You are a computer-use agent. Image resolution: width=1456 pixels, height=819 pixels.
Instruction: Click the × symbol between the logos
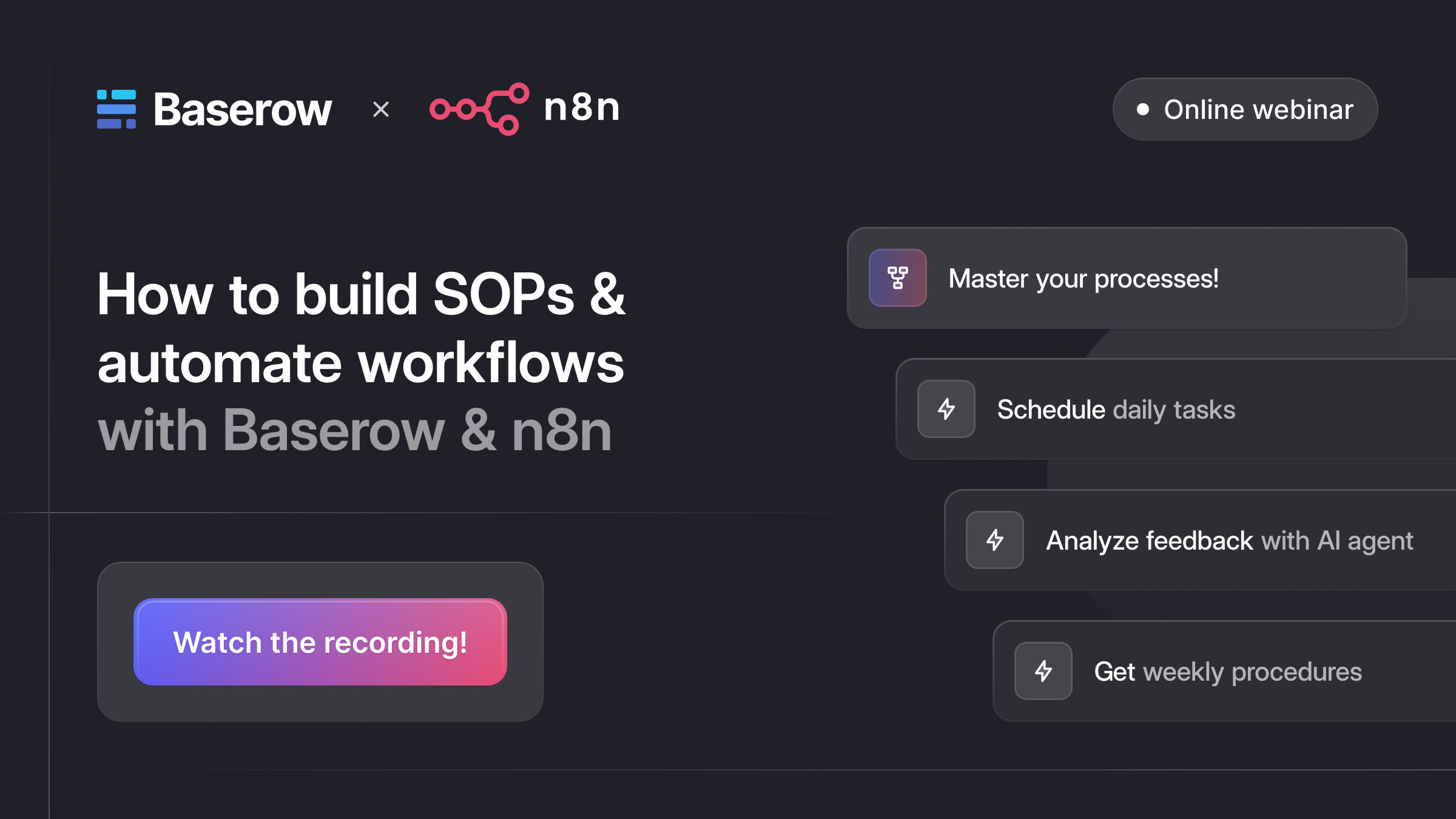click(x=381, y=109)
